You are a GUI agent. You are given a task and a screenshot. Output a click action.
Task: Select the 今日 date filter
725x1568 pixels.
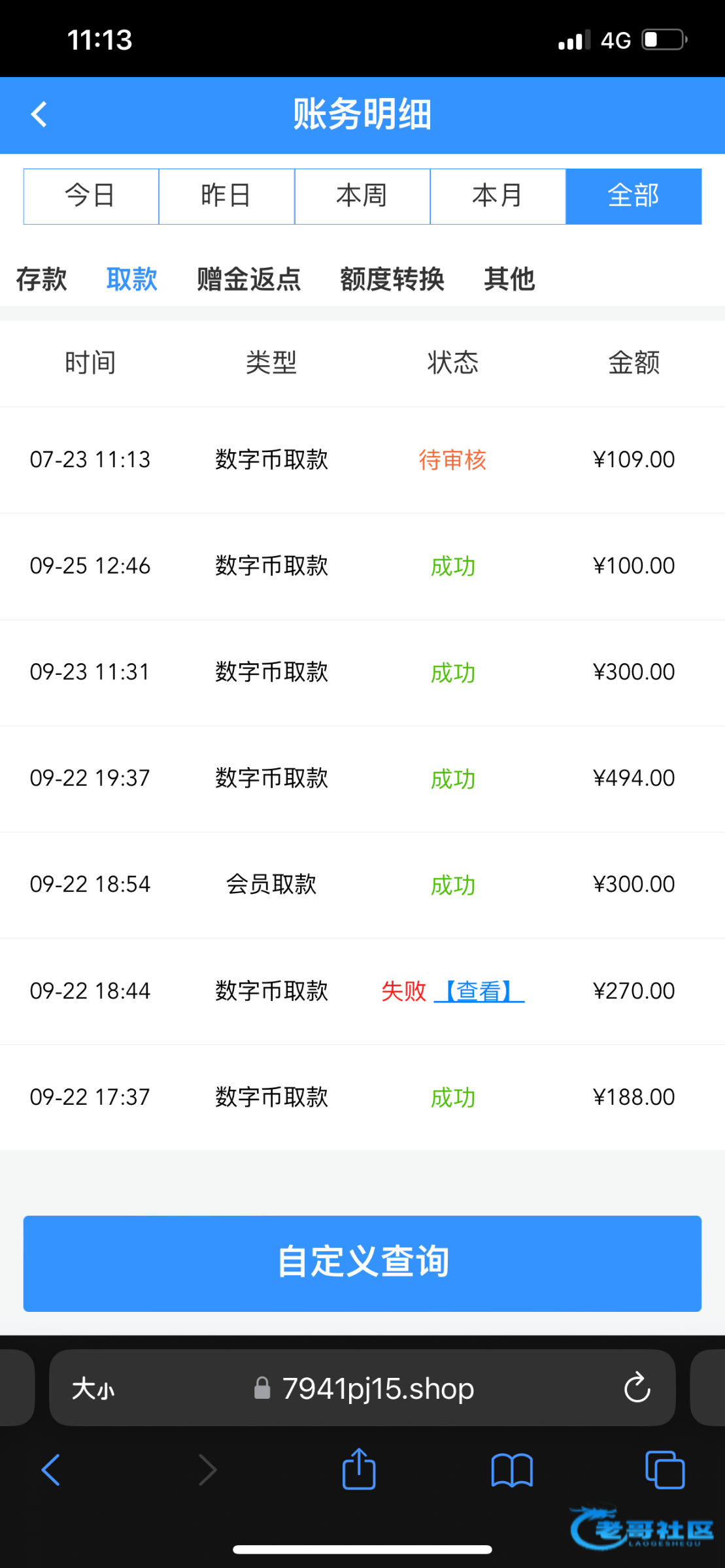(x=91, y=196)
